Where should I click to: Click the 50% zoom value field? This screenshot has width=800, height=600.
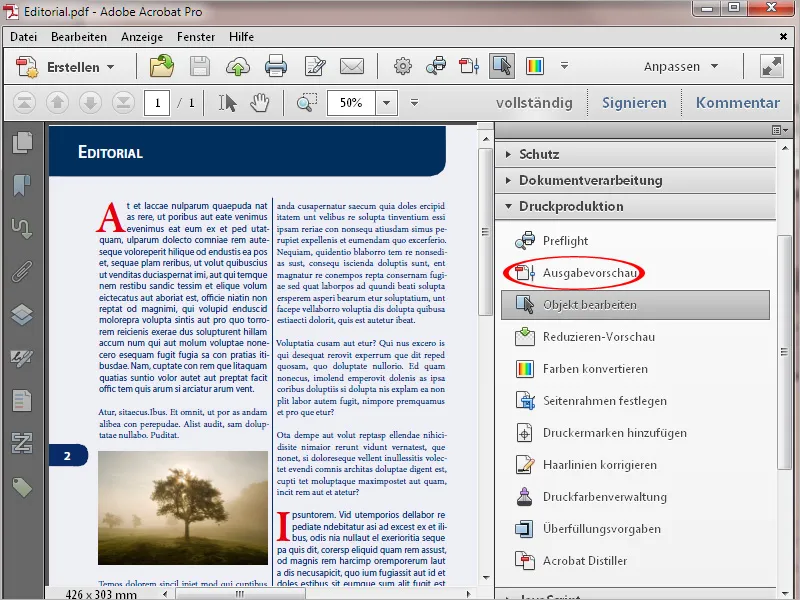pos(351,103)
